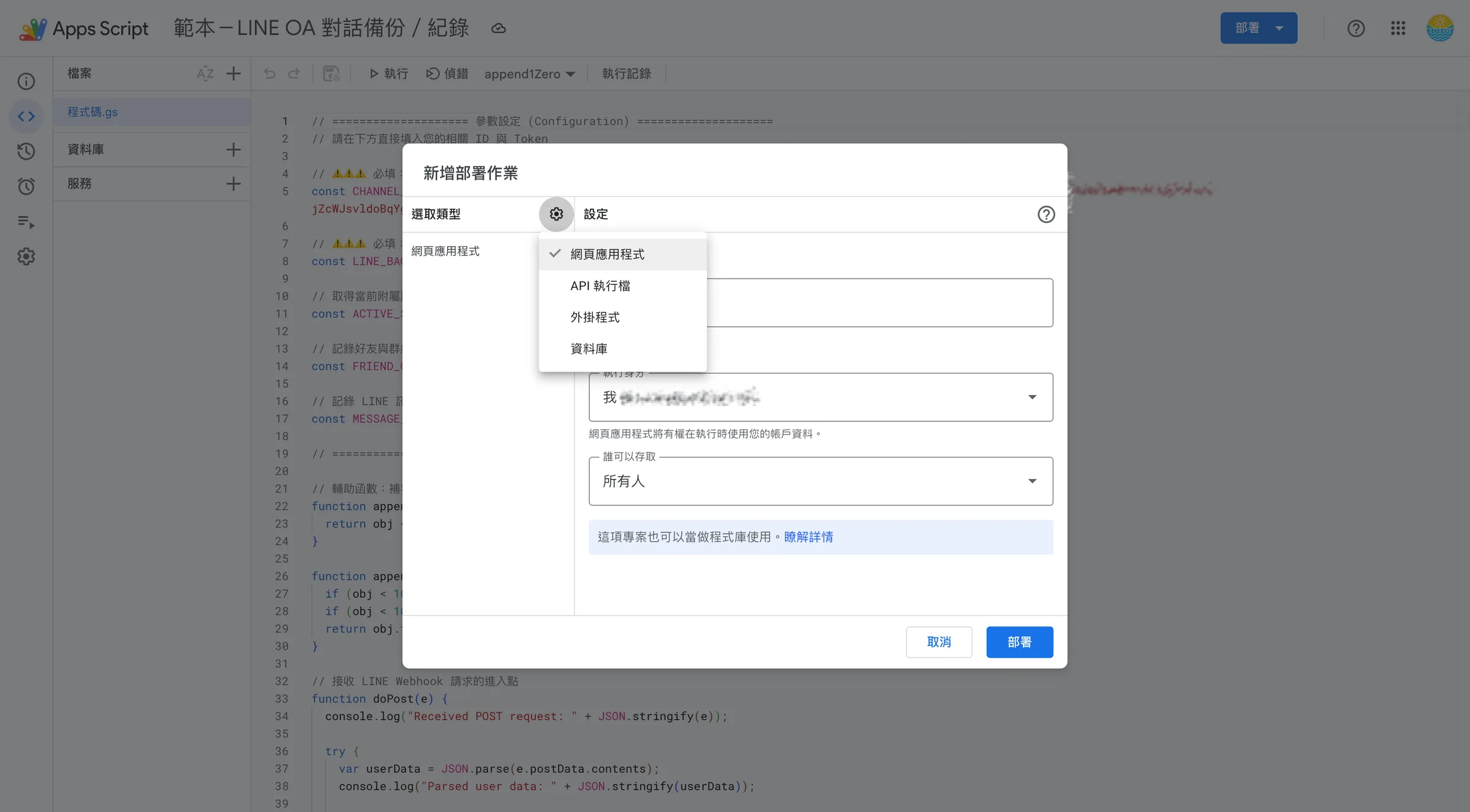Cancel the dialog with 取消
Image resolution: width=1470 pixels, height=812 pixels.
point(939,642)
